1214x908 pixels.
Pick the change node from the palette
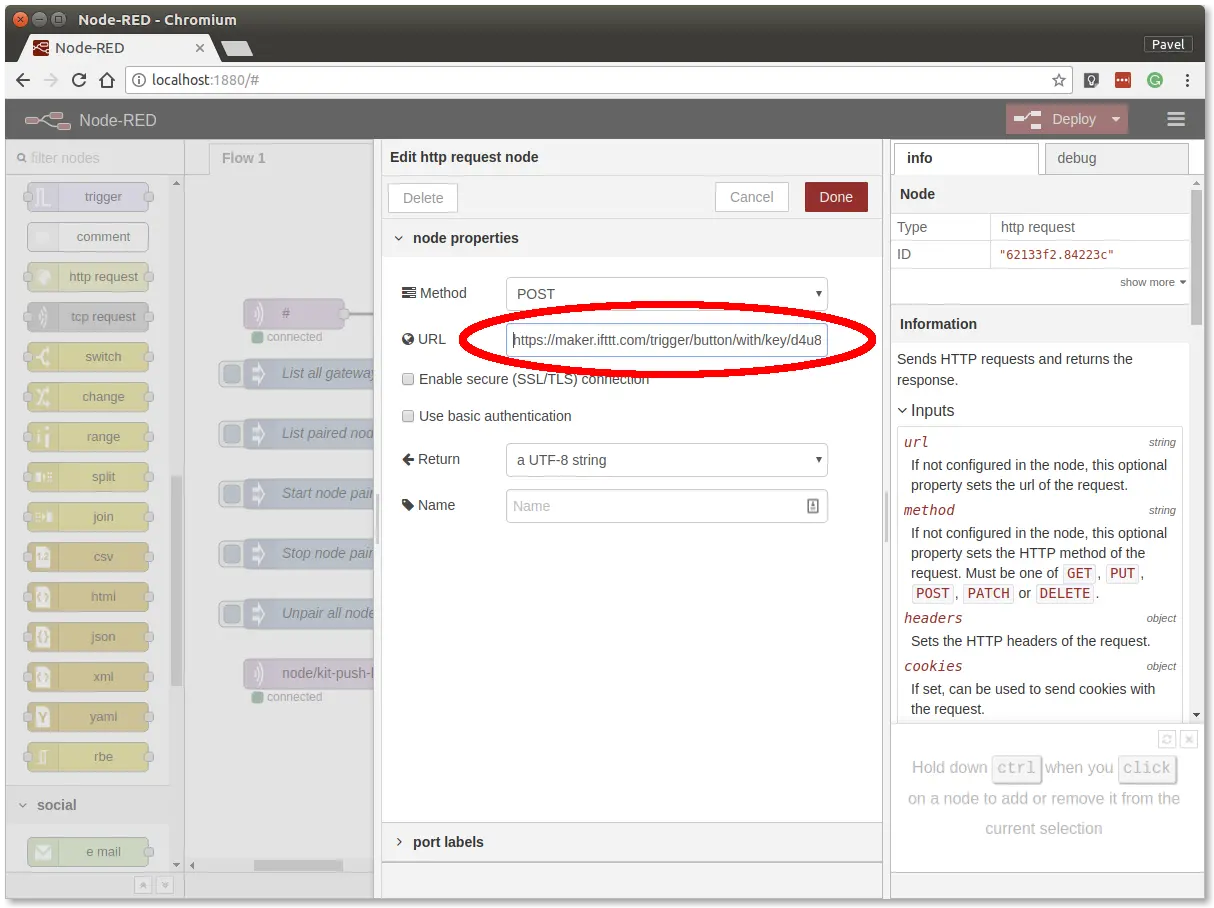point(88,397)
